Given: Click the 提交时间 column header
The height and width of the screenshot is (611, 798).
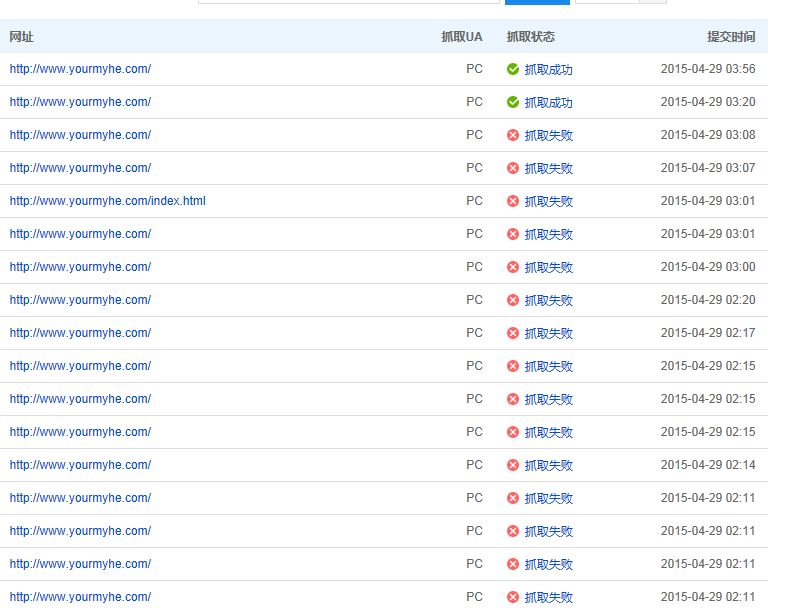Looking at the screenshot, I should (730, 37).
